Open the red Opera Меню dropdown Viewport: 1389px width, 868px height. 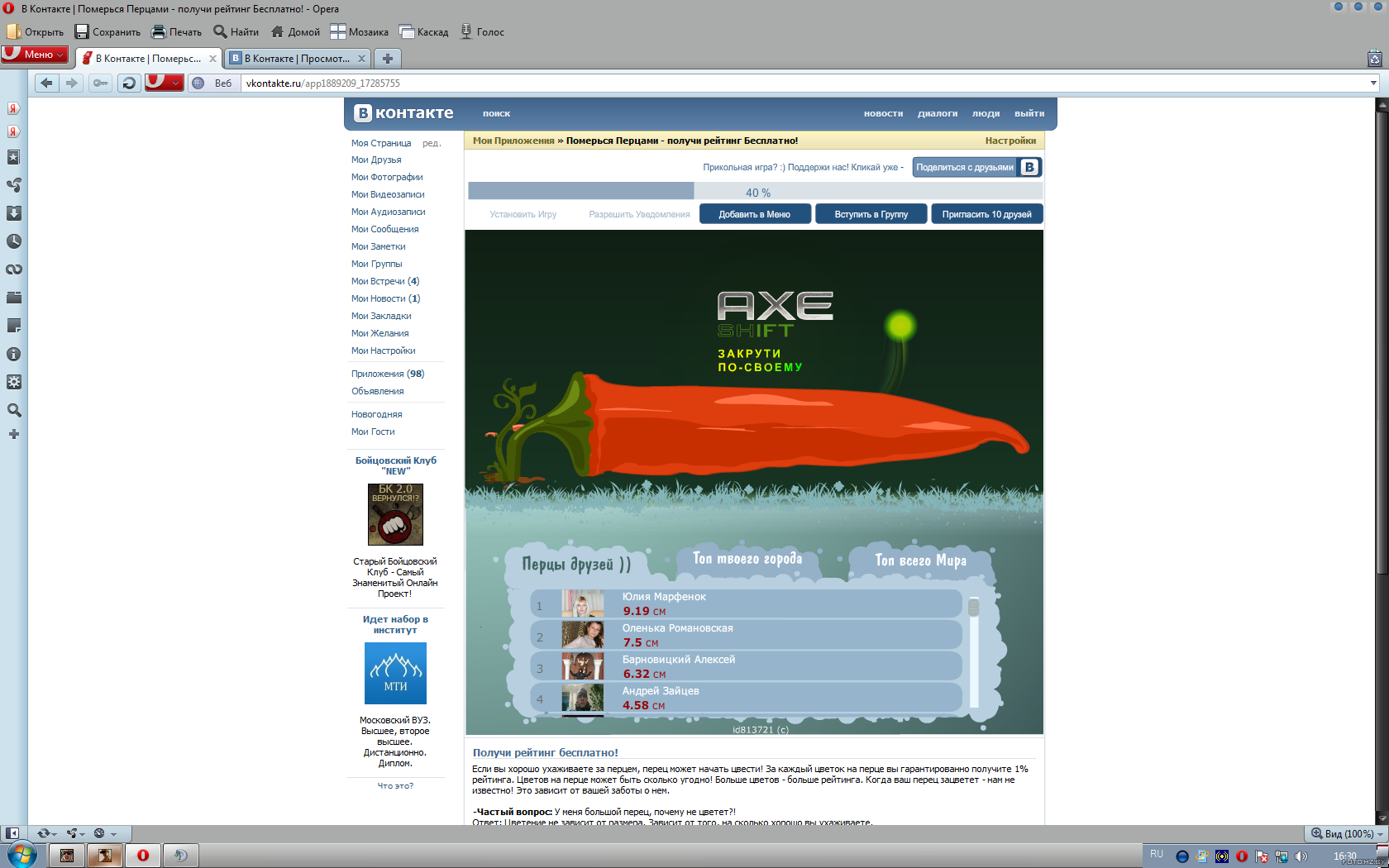pyautogui.click(x=35, y=55)
